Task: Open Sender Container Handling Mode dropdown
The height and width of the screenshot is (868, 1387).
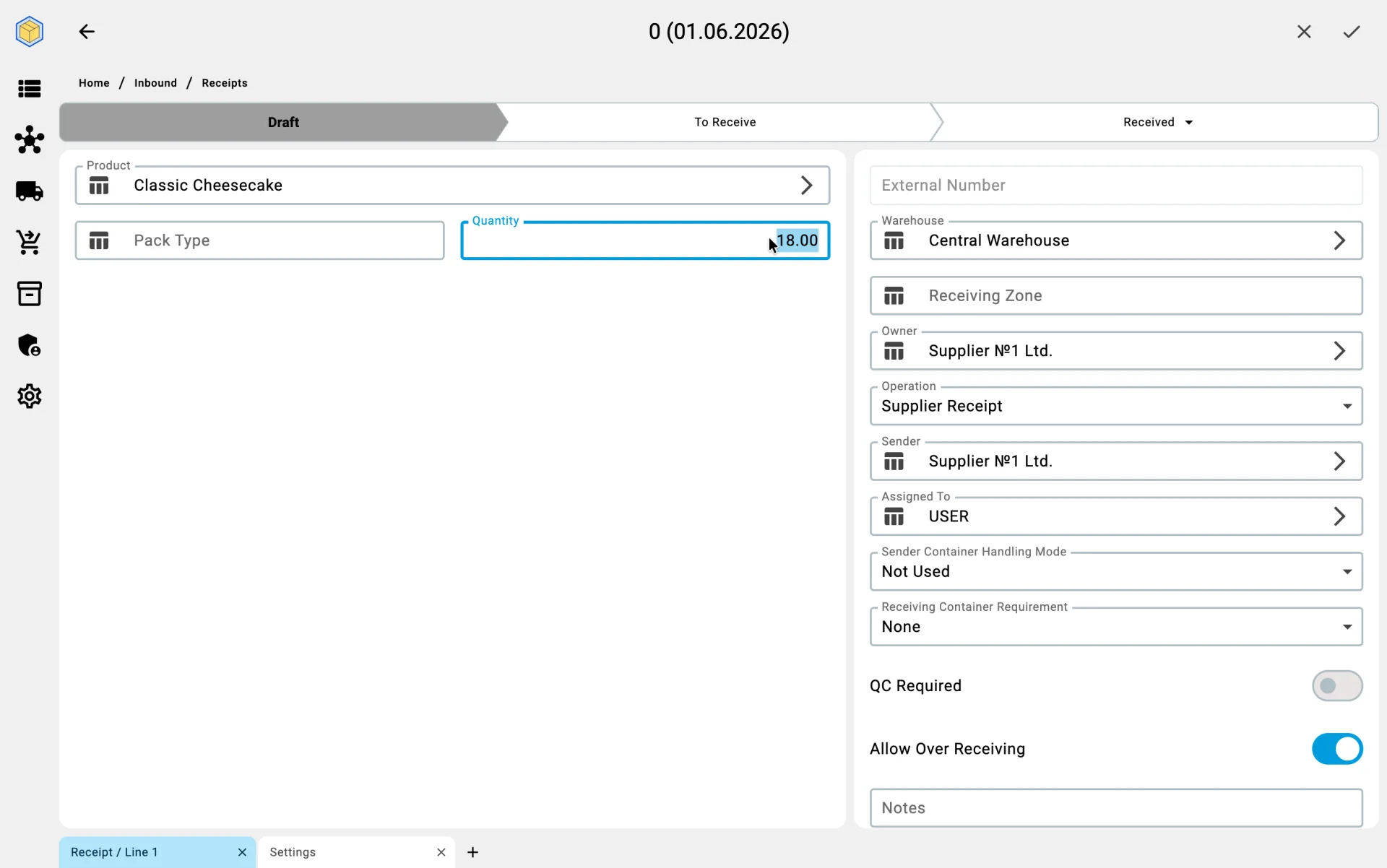Action: (1116, 571)
